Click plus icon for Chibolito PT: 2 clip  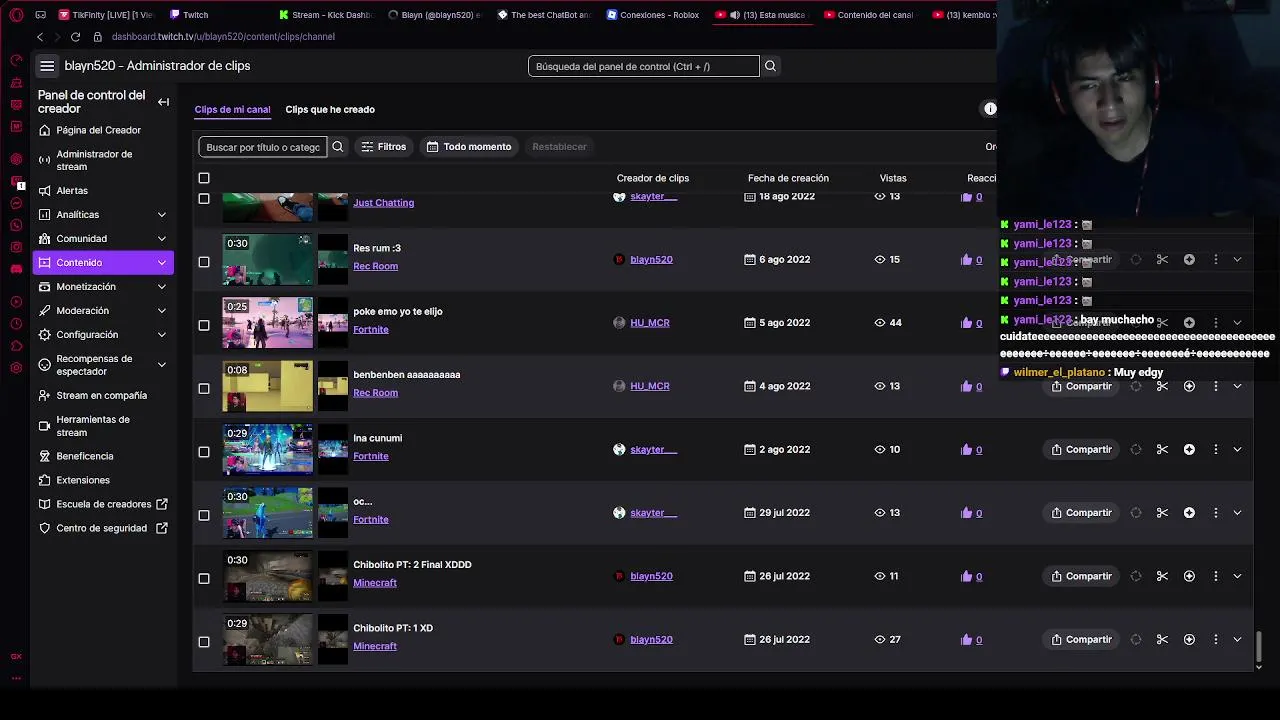[1189, 576]
